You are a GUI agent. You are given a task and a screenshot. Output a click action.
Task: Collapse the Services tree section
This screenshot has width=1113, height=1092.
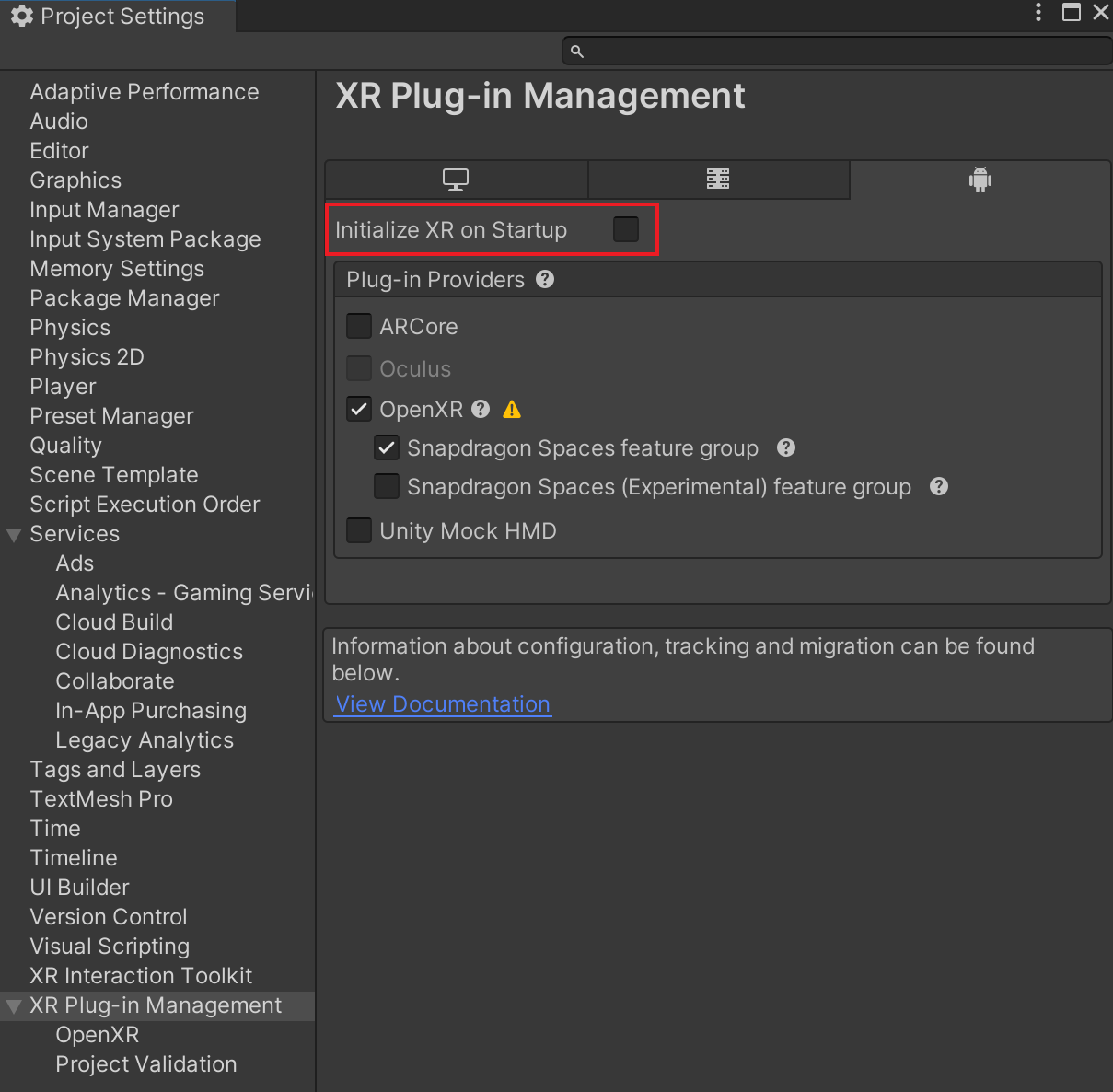pyautogui.click(x=14, y=535)
